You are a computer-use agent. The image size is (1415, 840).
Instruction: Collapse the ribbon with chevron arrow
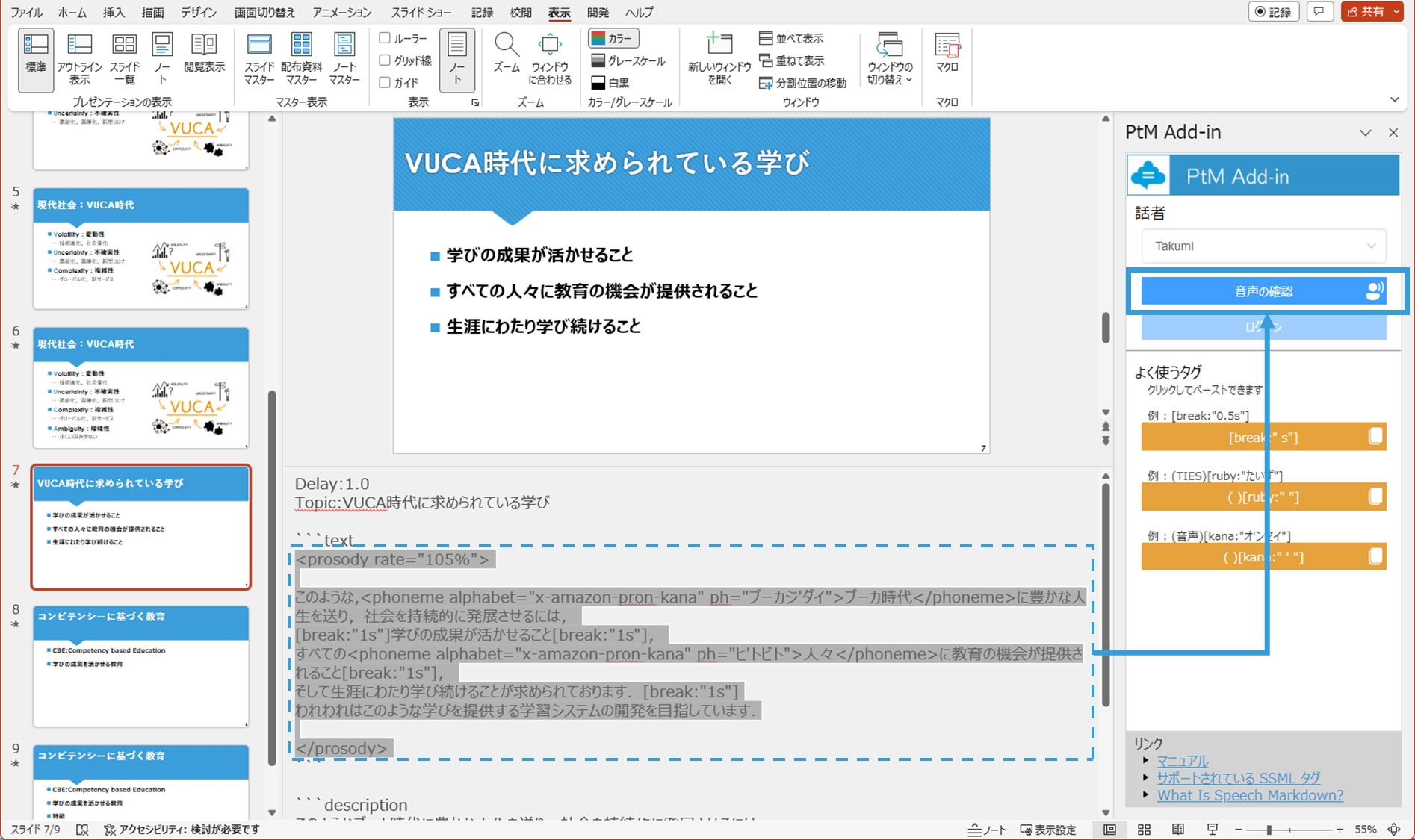click(x=1394, y=100)
